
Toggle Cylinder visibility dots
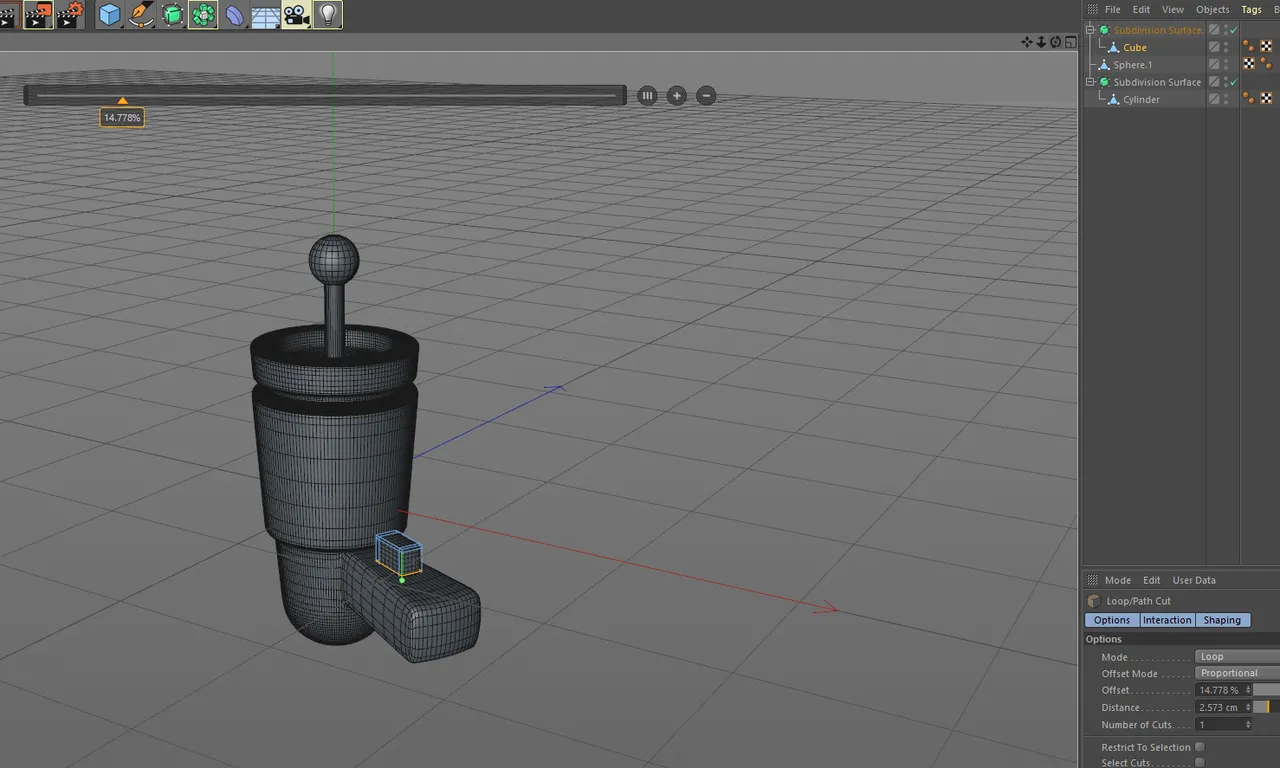[1226, 99]
